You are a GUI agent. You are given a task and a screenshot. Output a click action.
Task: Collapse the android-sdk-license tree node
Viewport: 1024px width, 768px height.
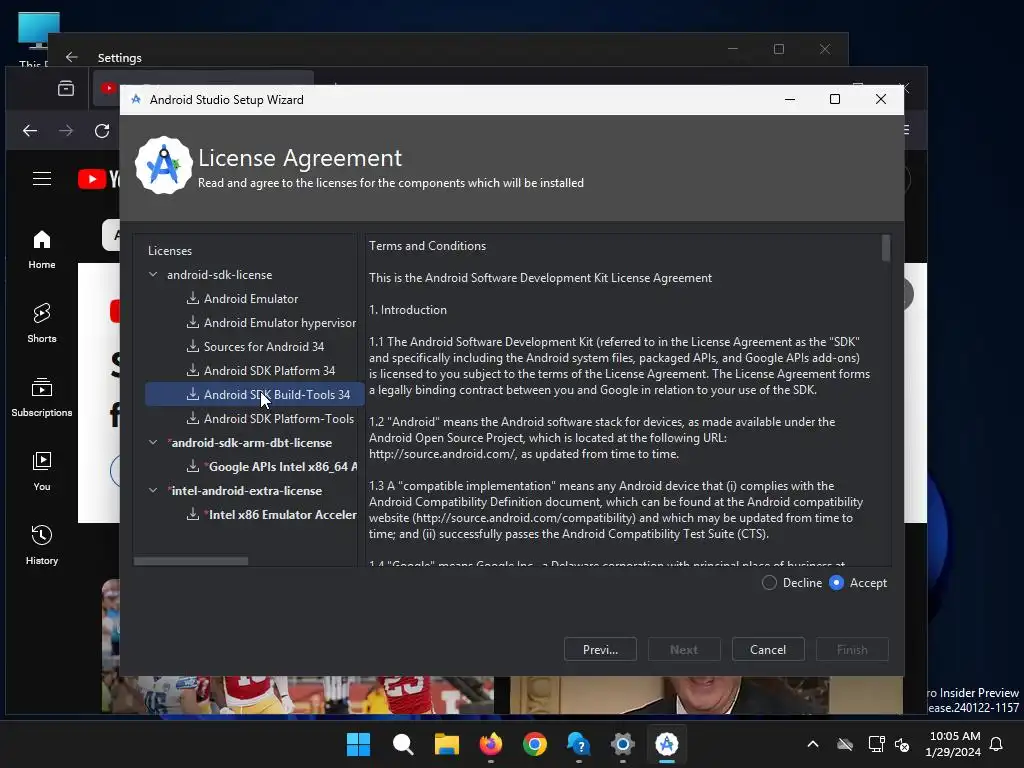point(153,275)
